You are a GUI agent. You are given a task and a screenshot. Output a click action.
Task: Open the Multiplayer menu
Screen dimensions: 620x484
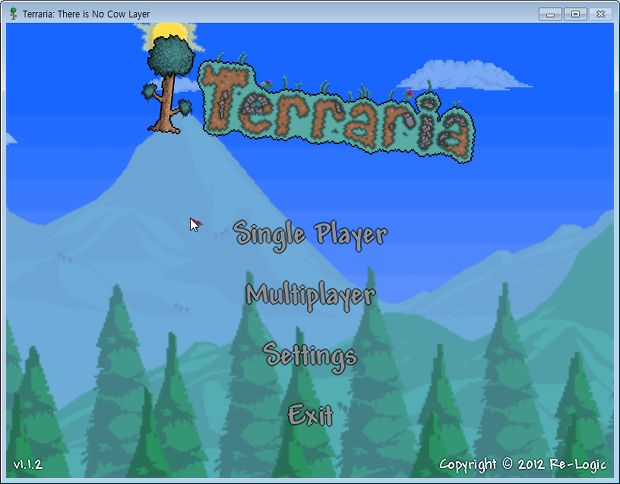point(310,296)
